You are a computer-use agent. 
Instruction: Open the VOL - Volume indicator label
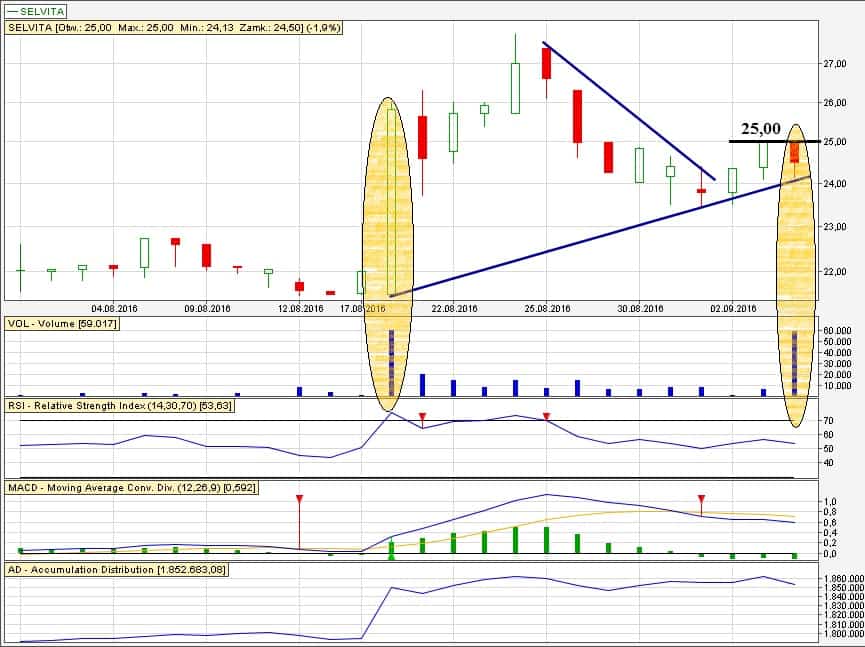click(62, 324)
